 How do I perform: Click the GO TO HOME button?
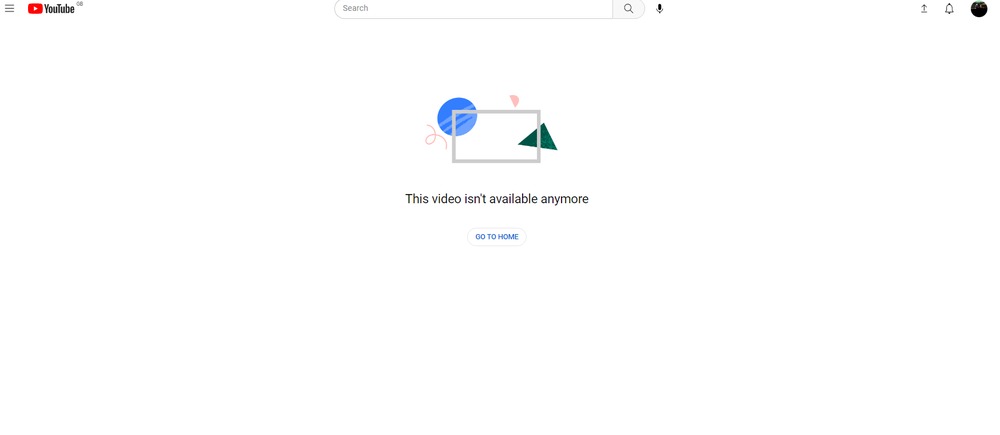497,237
